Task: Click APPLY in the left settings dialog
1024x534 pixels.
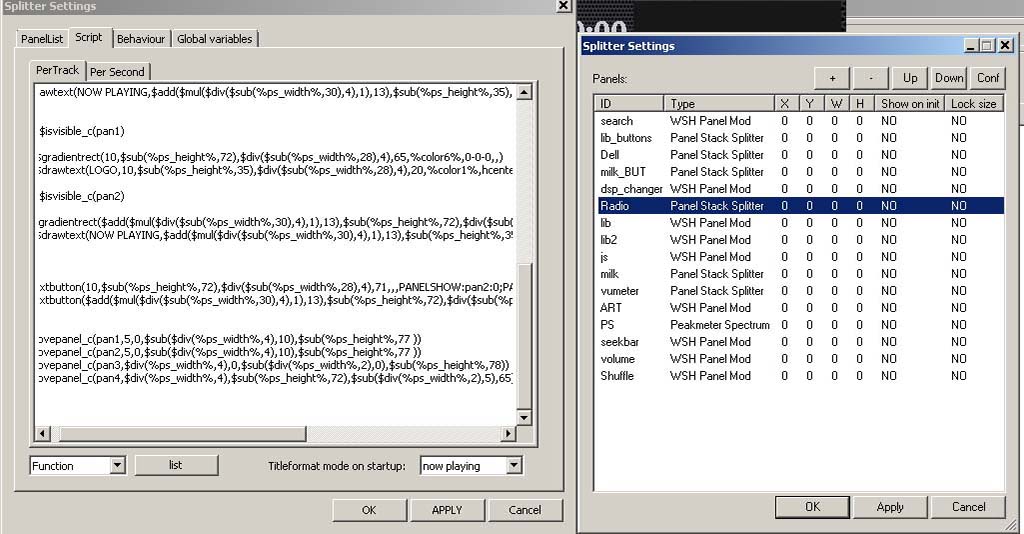Action: (446, 510)
